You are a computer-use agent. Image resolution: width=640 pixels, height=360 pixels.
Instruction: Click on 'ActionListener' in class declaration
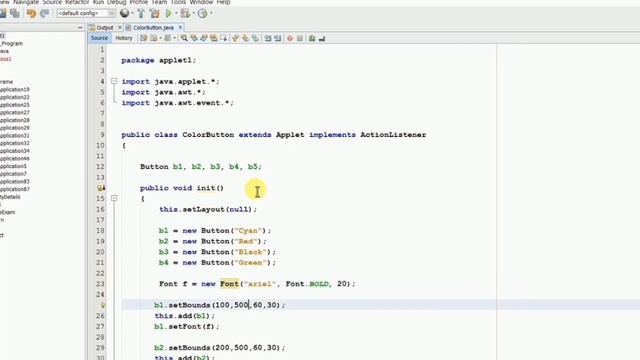393,135
